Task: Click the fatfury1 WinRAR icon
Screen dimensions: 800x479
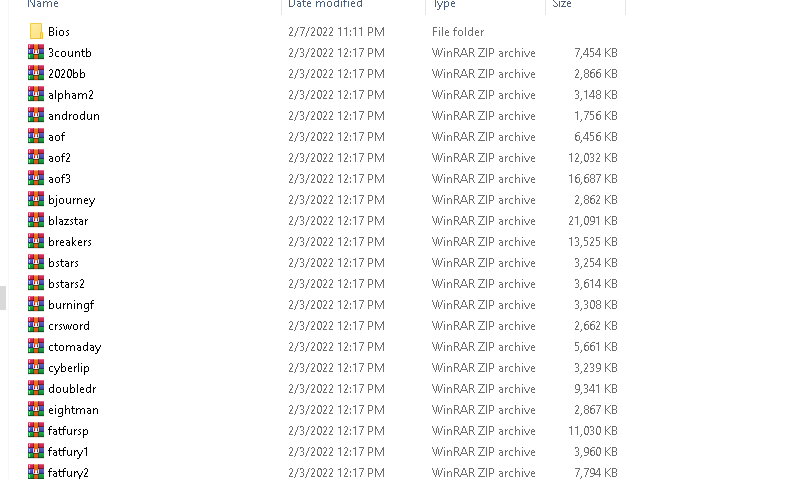Action: pos(36,451)
